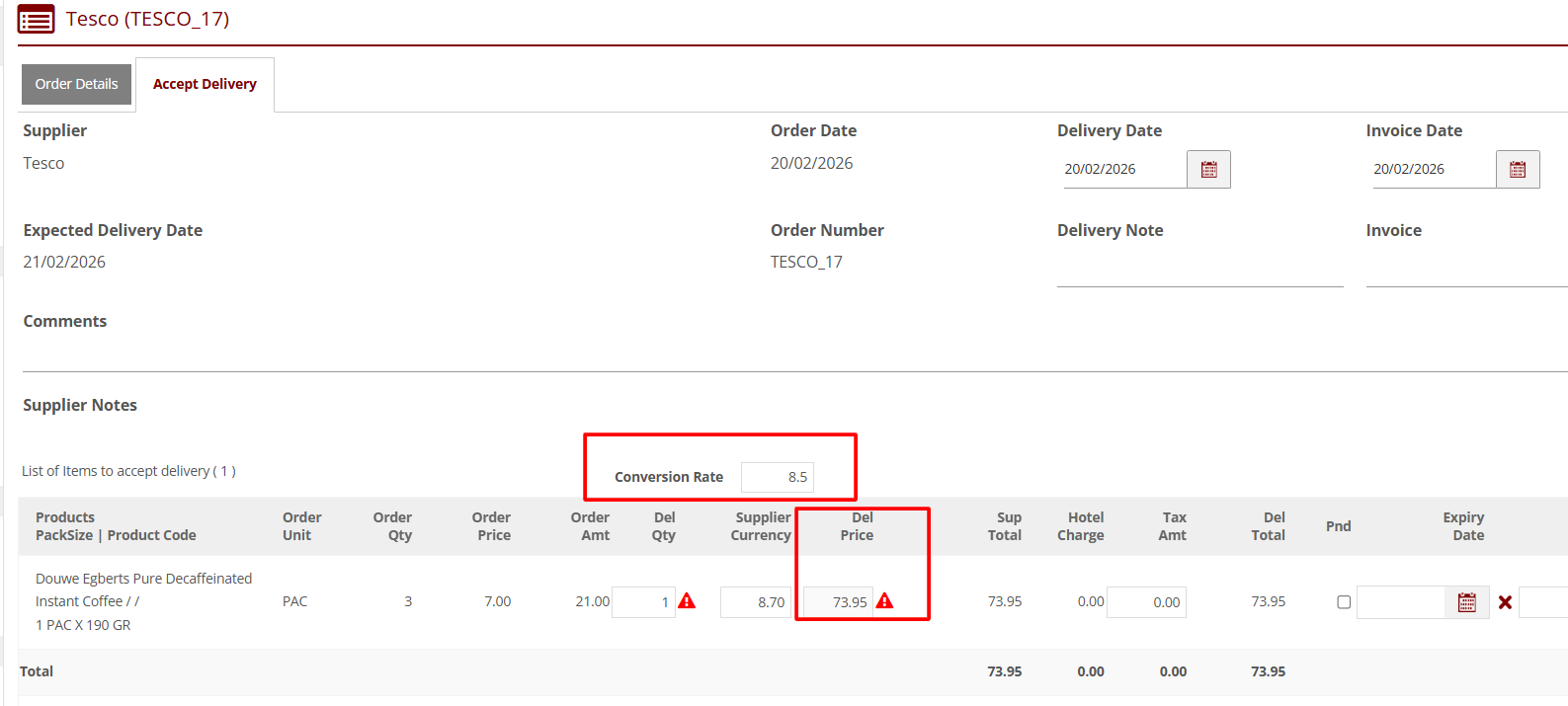Image resolution: width=1568 pixels, height=706 pixels.
Task: Remove the coffee item with red X
Action: [x=1505, y=602]
